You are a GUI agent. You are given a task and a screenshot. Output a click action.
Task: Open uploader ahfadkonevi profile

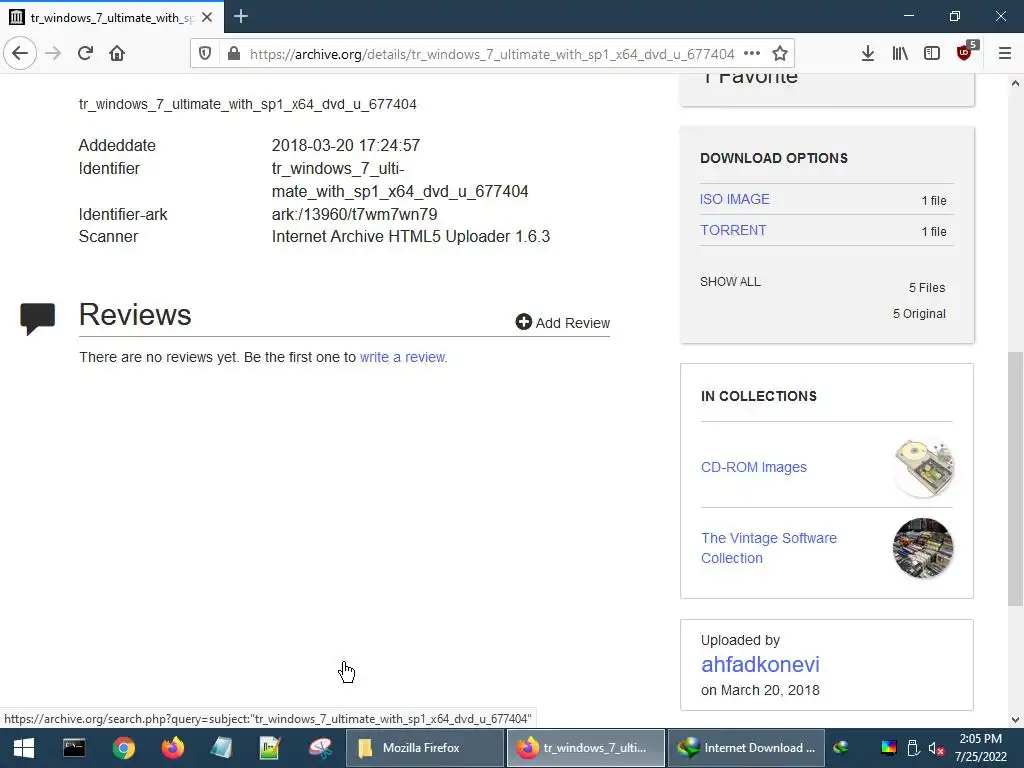coord(760,664)
